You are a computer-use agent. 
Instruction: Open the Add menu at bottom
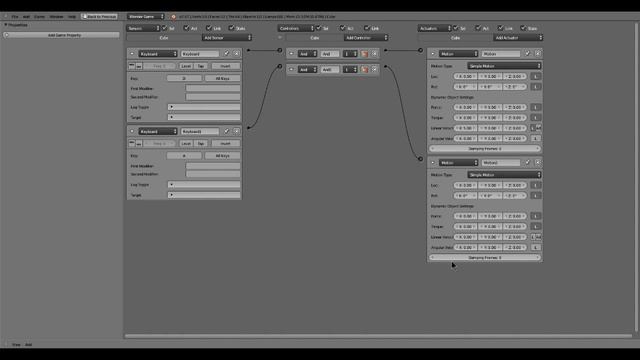28,344
